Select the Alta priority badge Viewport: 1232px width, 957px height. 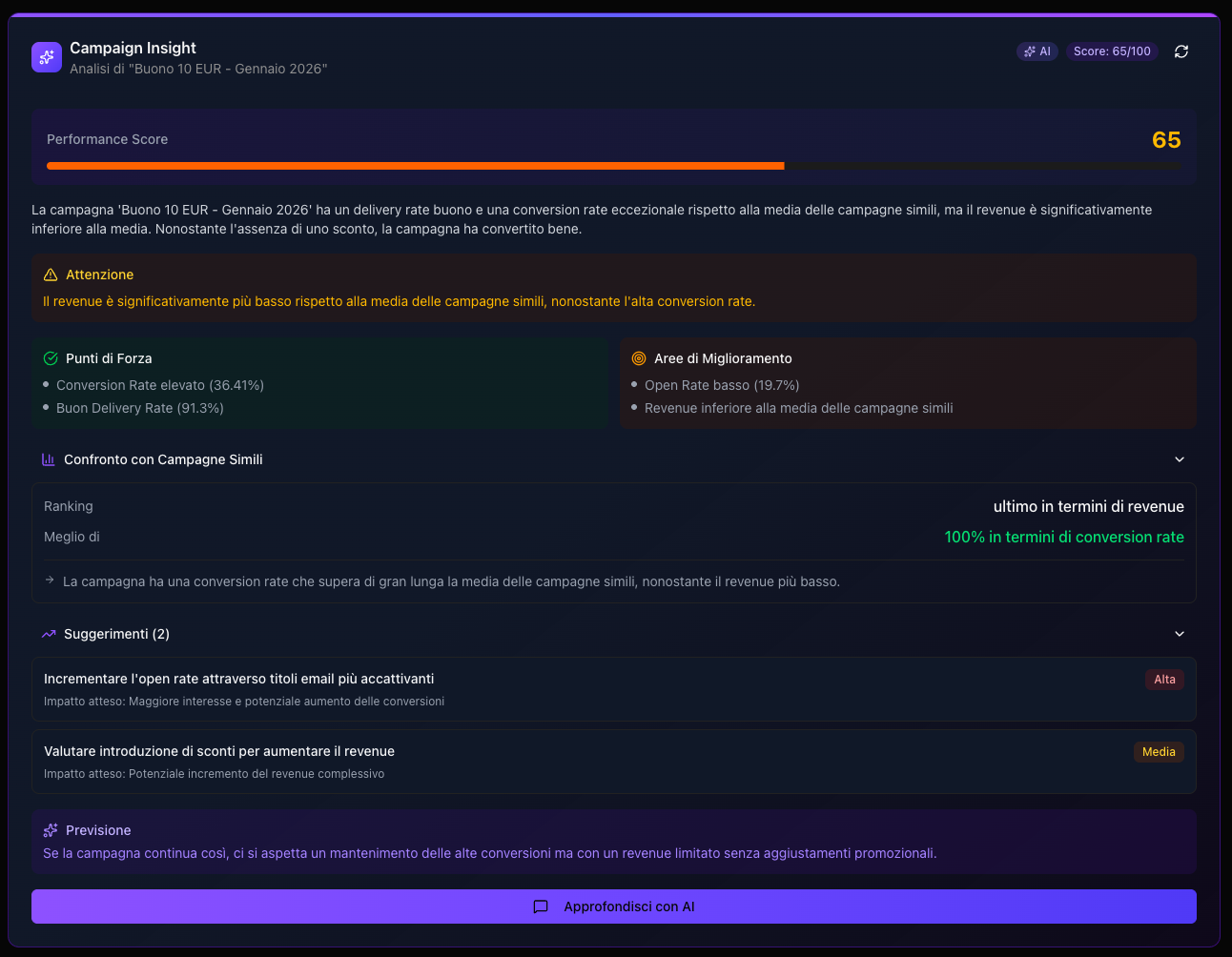pyautogui.click(x=1164, y=680)
